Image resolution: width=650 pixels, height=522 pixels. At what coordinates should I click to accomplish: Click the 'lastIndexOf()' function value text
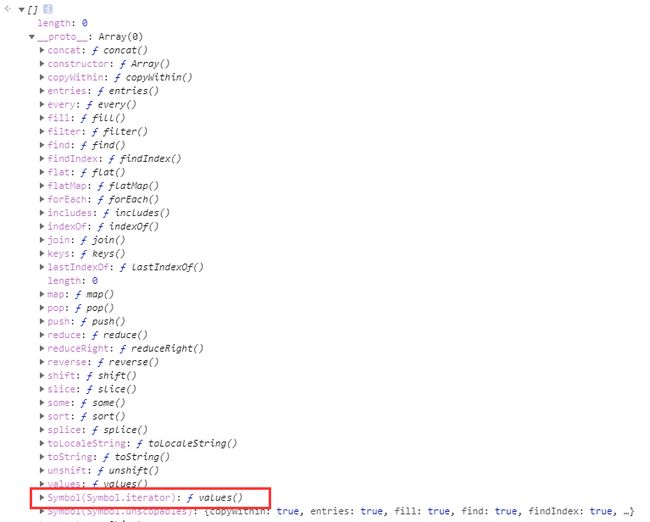tap(167, 267)
